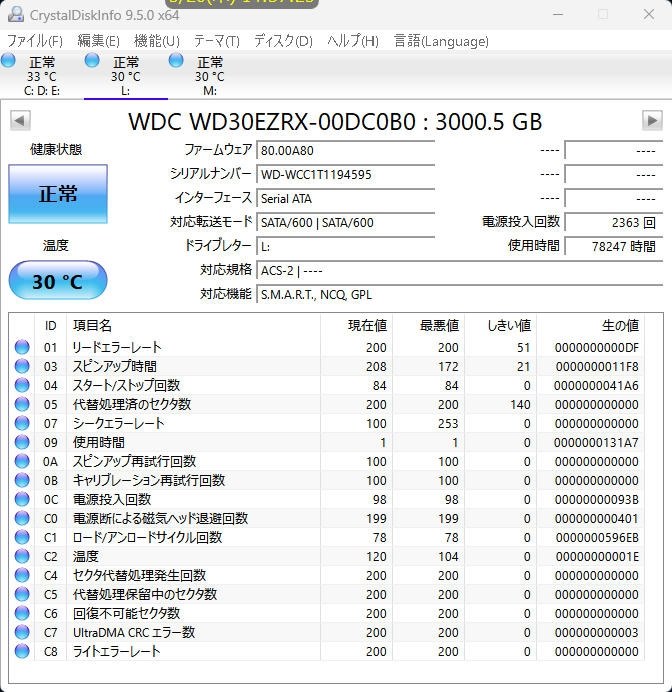Click status orb for 0A スピンアップ再試行回数
This screenshot has width=672, height=692.
coord(22,461)
